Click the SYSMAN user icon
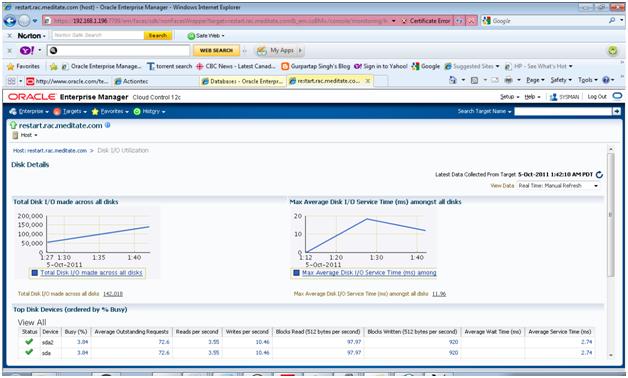Viewport: 628px width, 378px height. (x=554, y=97)
